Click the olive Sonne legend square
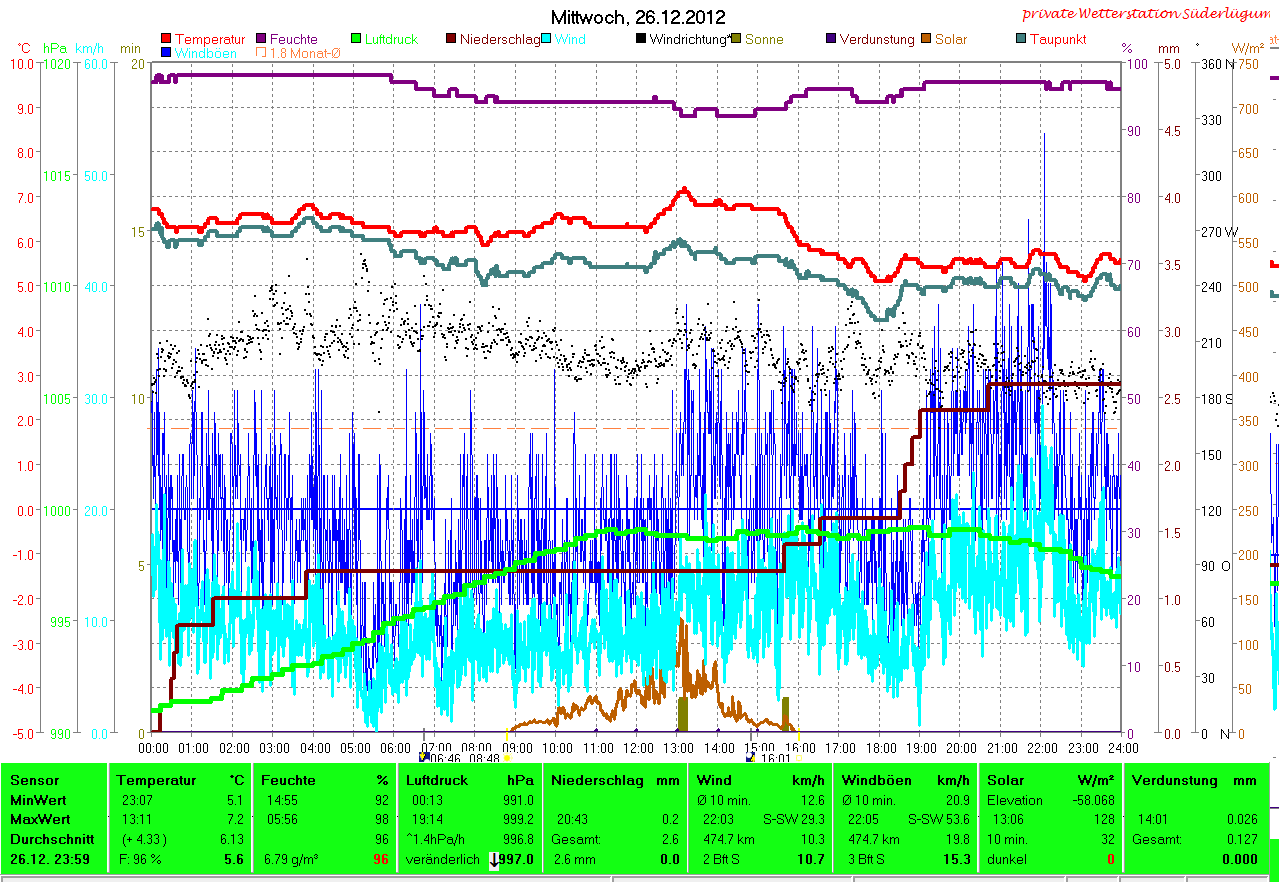Image resolution: width=1280 pixels, height=882 pixels. point(737,40)
